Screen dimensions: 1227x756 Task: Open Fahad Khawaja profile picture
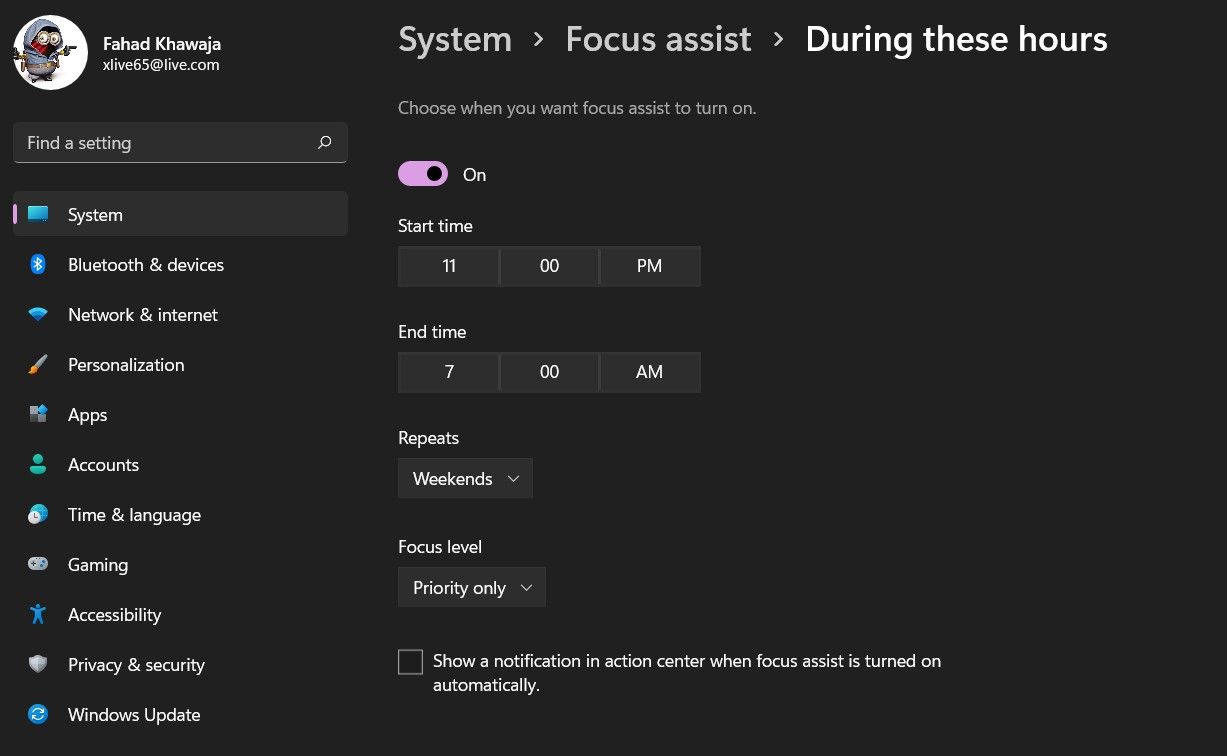pyautogui.click(x=51, y=52)
